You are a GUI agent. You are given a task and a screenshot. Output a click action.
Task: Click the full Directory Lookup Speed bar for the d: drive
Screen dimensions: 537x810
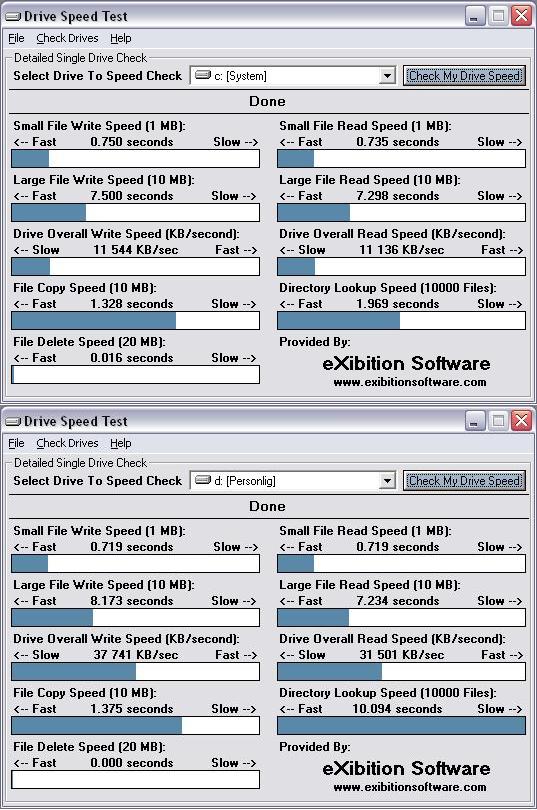401,726
